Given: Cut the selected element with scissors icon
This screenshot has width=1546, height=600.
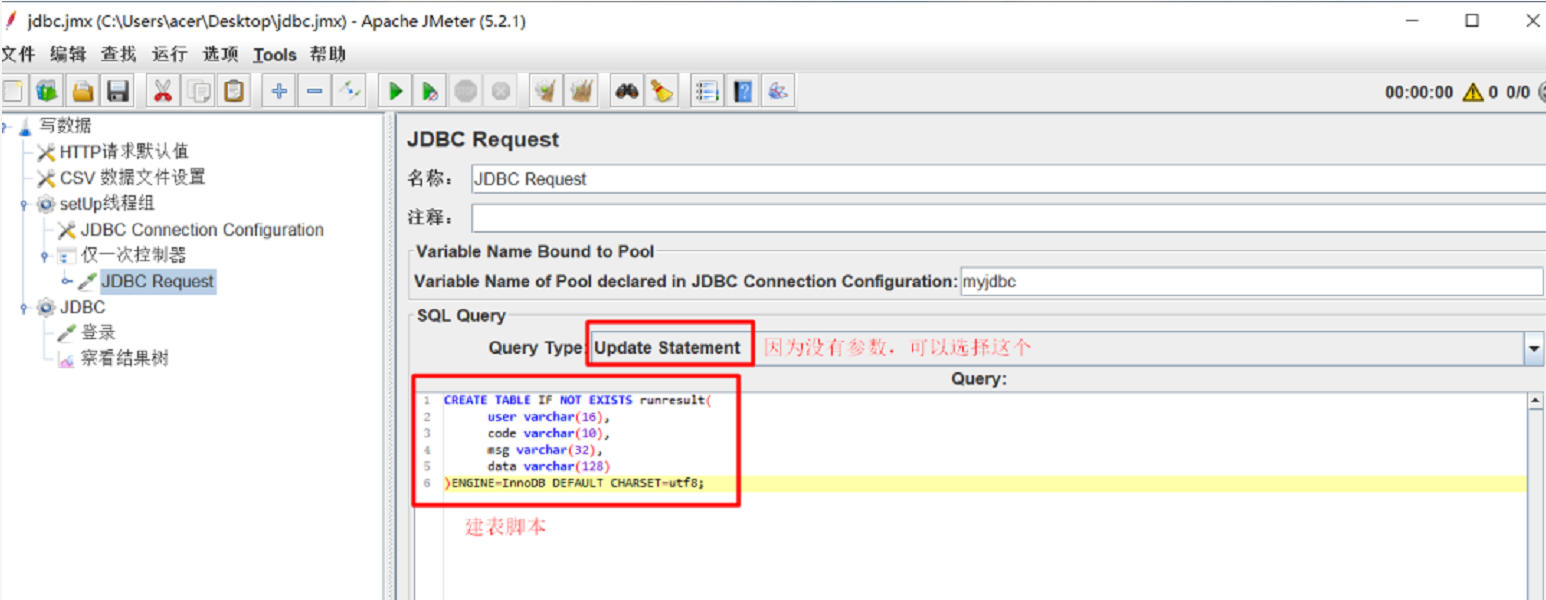Looking at the screenshot, I should click(x=163, y=92).
